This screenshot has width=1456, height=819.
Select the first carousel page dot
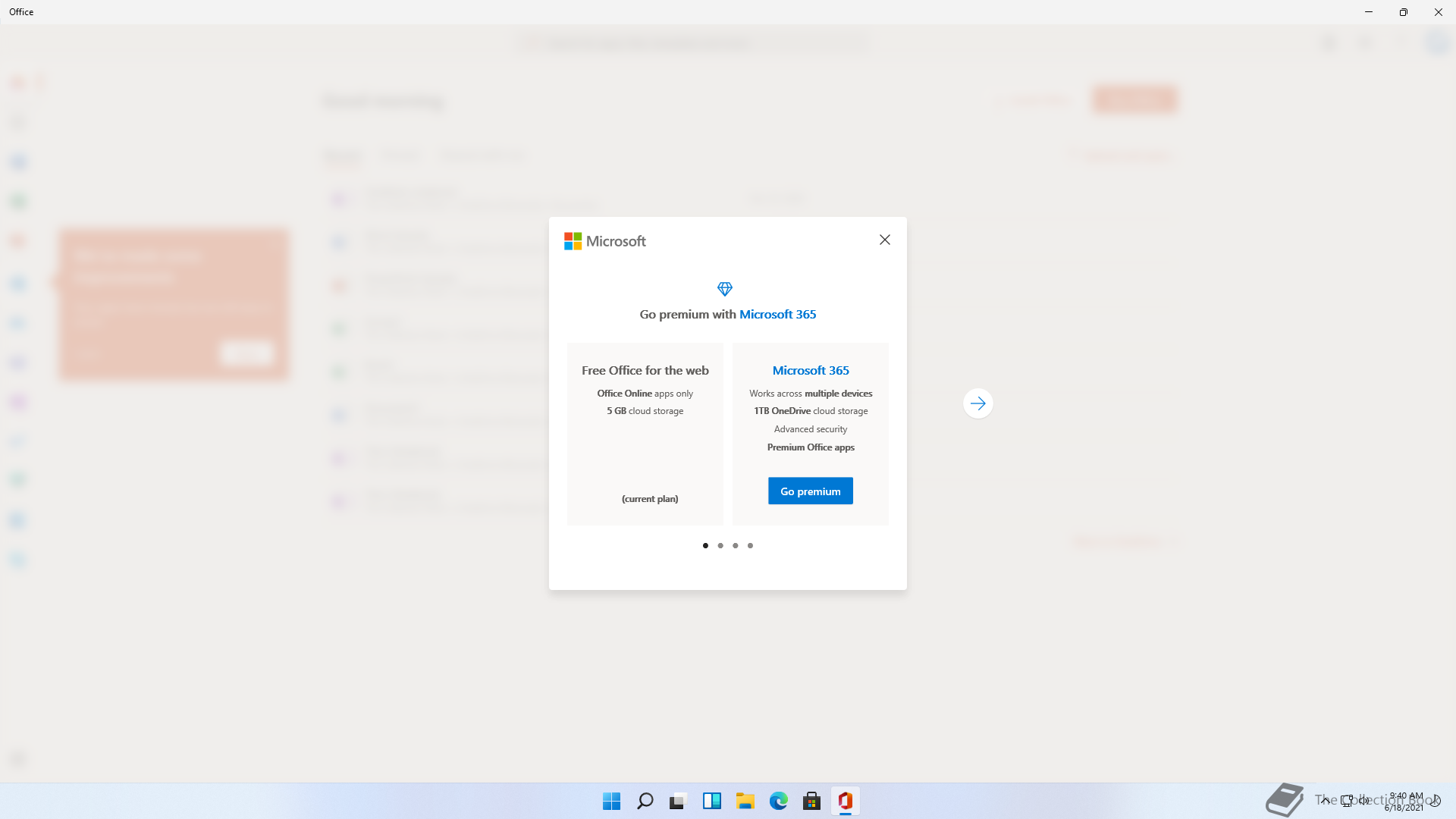tap(705, 546)
